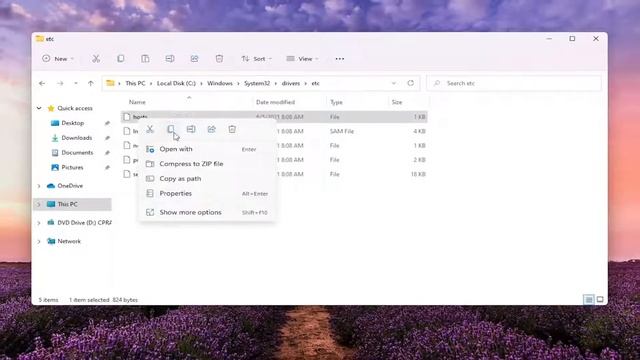Sort by the Type column header

[x=336, y=102]
